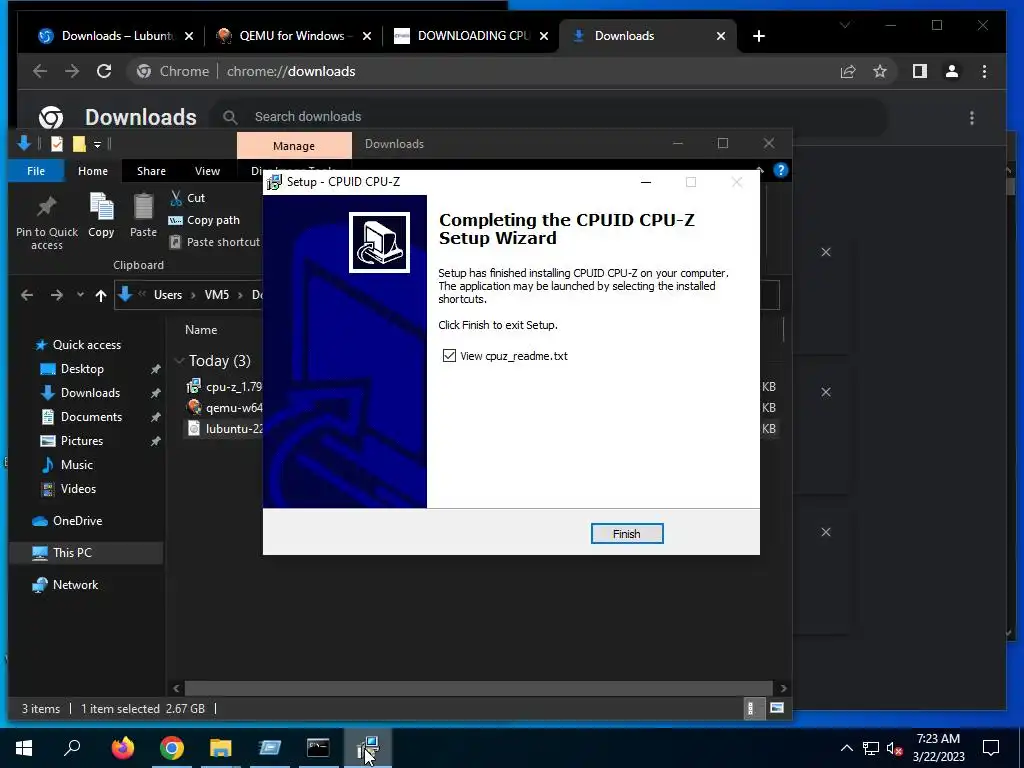The image size is (1024, 768).
Task: Bookmark this page with the star icon
Action: (x=880, y=71)
